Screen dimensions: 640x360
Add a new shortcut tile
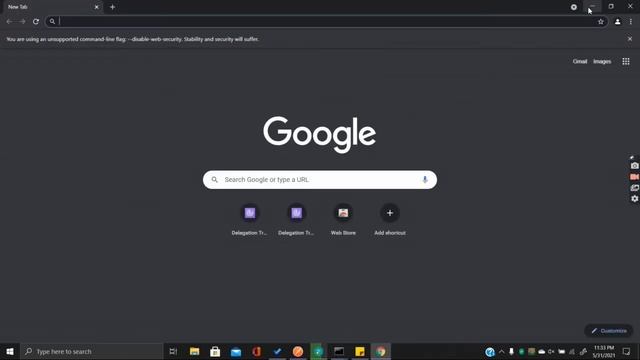[390, 220]
